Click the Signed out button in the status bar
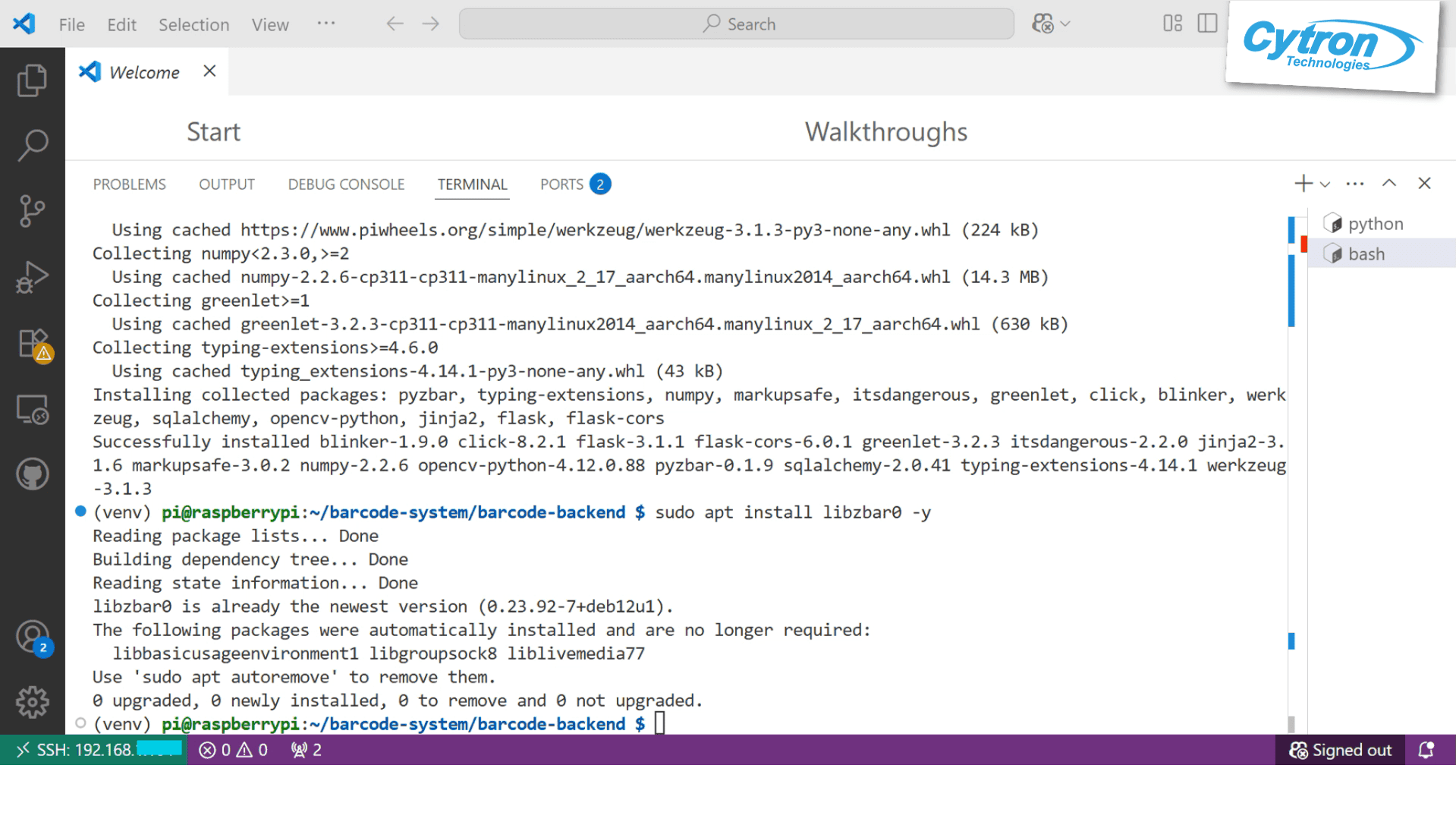Image resolution: width=1456 pixels, height=819 pixels. 1340,750
